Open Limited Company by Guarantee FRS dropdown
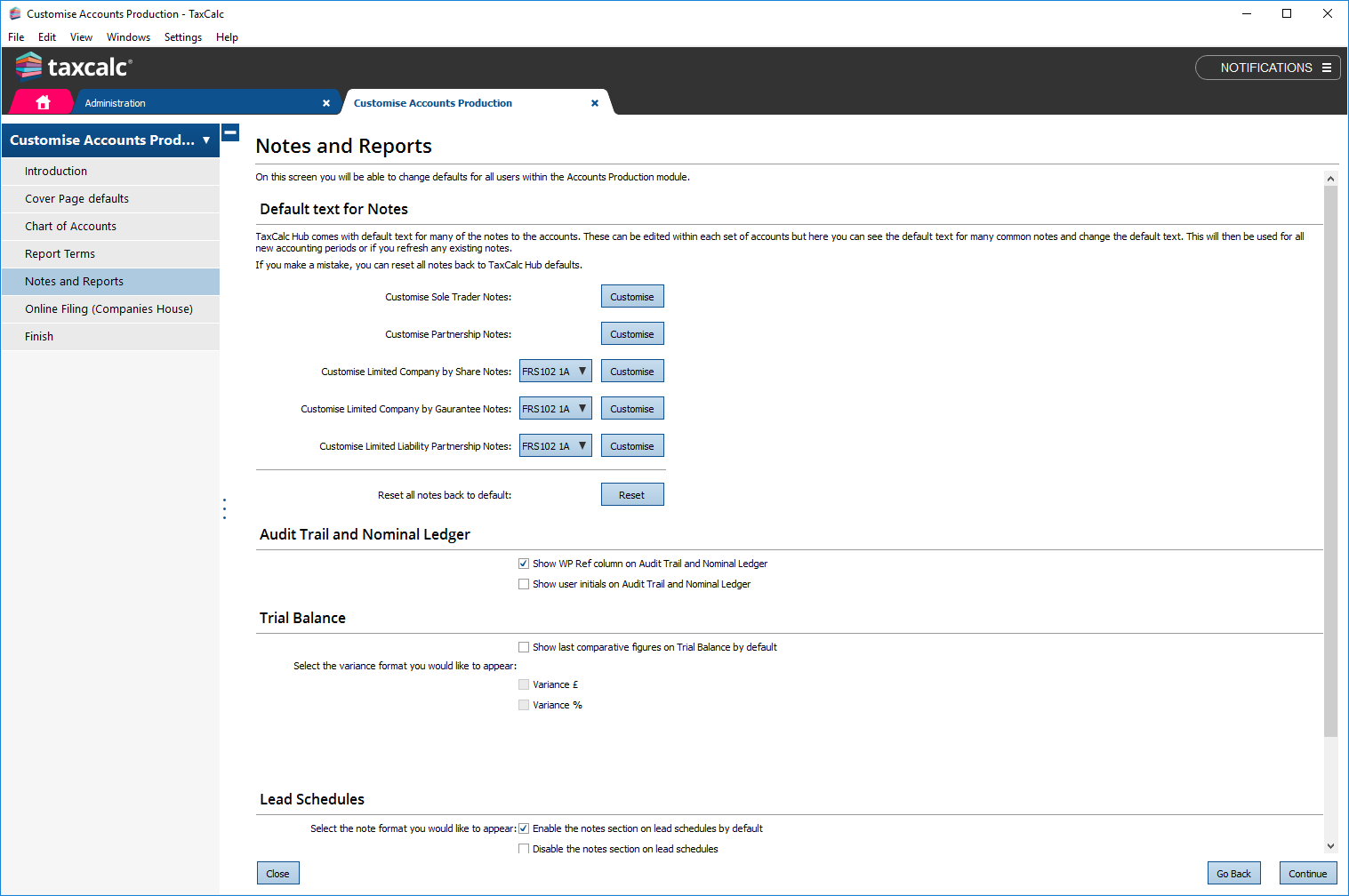This screenshot has width=1349, height=896. 555,409
